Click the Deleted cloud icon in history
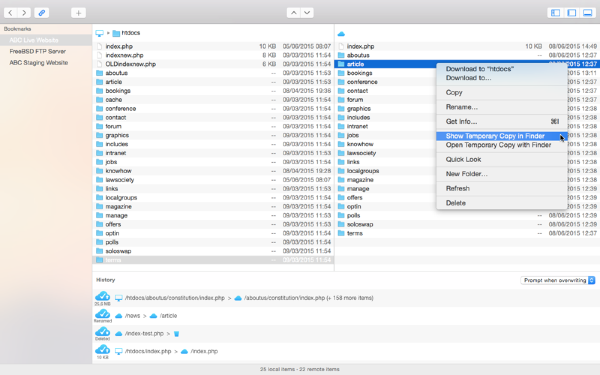 (102, 331)
